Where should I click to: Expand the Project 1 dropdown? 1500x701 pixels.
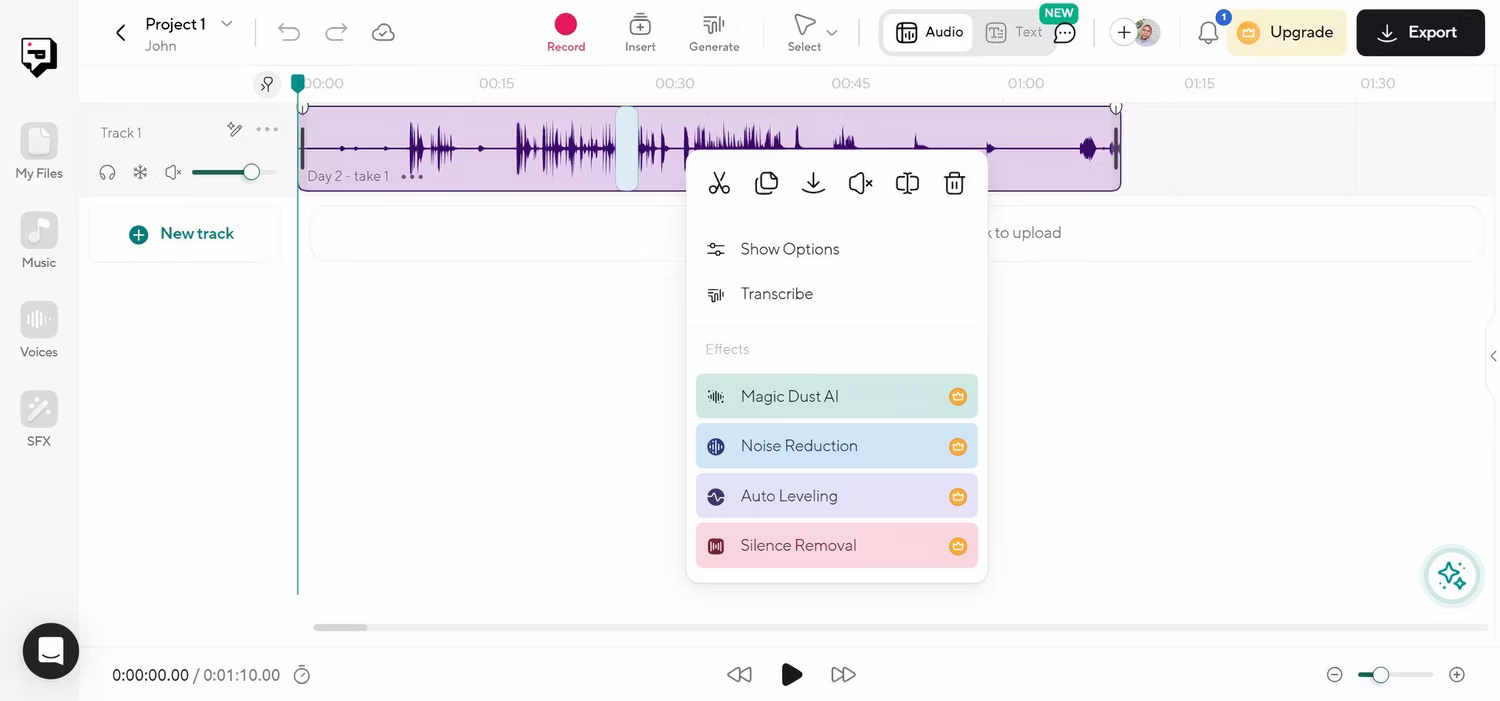coord(227,23)
